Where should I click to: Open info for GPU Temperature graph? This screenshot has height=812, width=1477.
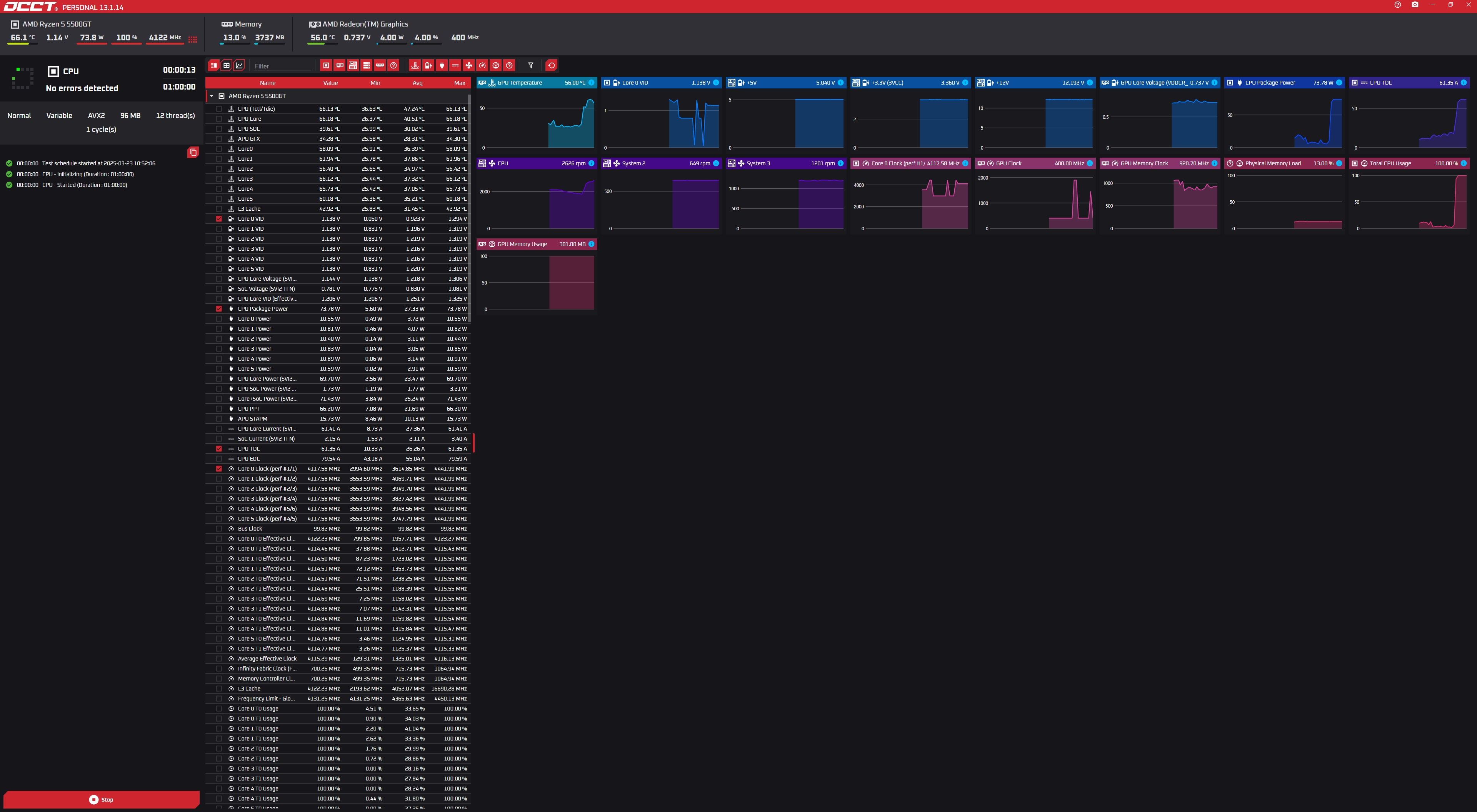pos(591,83)
